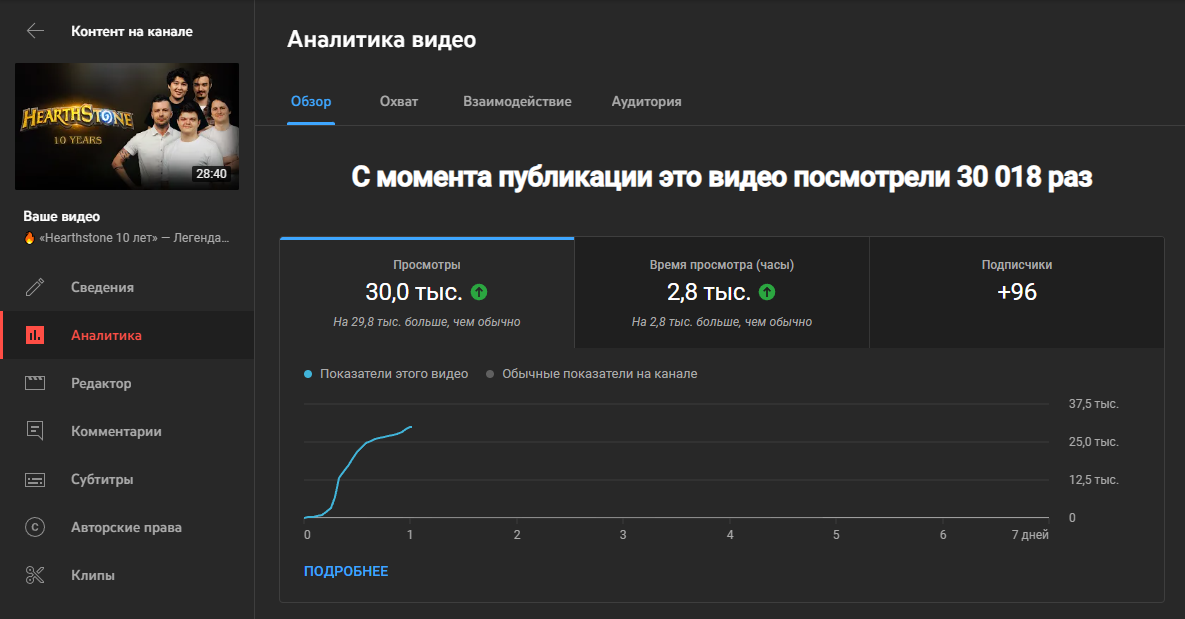Open the Взаимодействие tab
This screenshot has height=619, width=1185.
517,101
